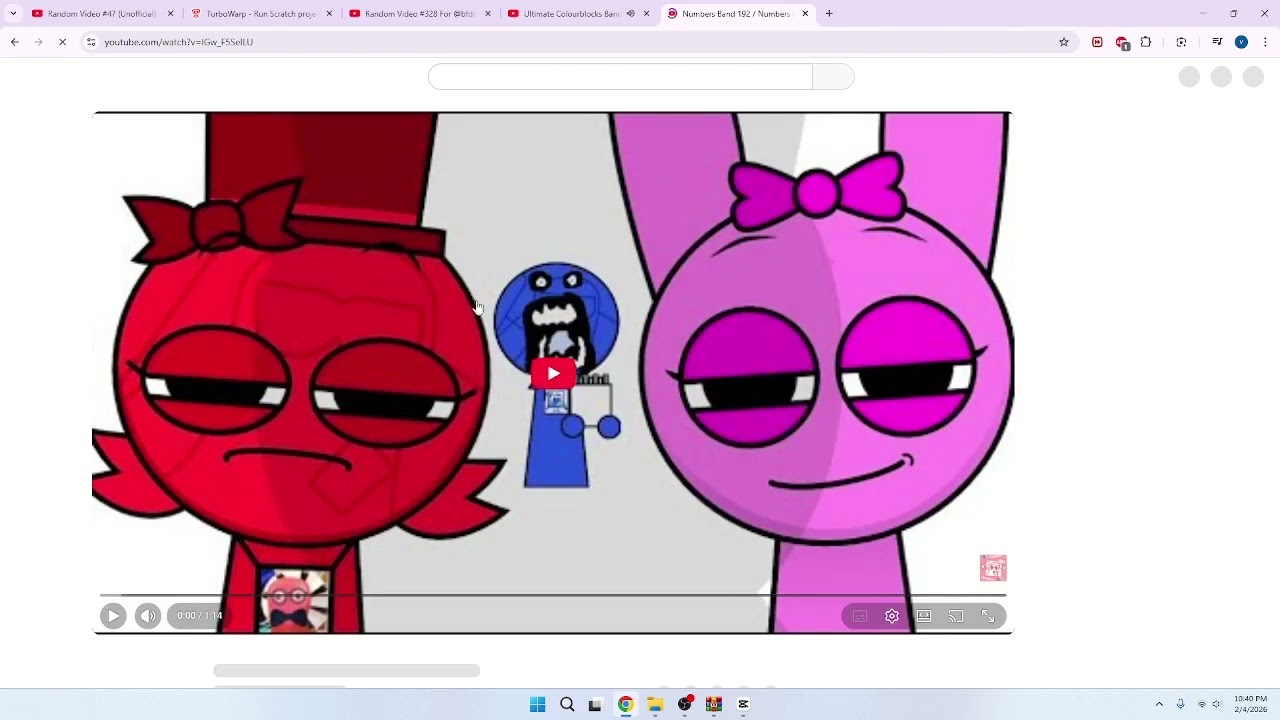Open the Windows Start menu
The image size is (1280, 720).
[x=537, y=705]
